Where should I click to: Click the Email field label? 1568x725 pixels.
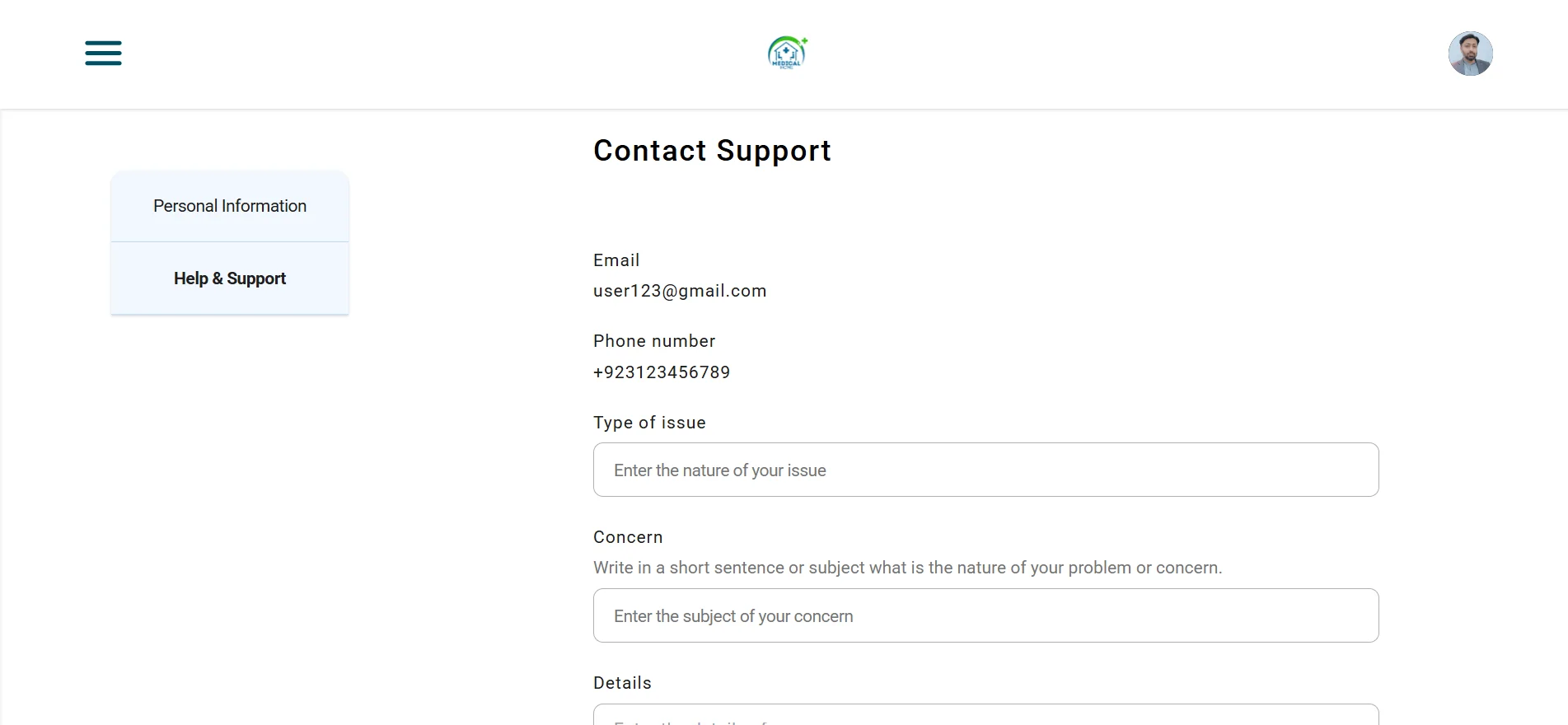(616, 260)
